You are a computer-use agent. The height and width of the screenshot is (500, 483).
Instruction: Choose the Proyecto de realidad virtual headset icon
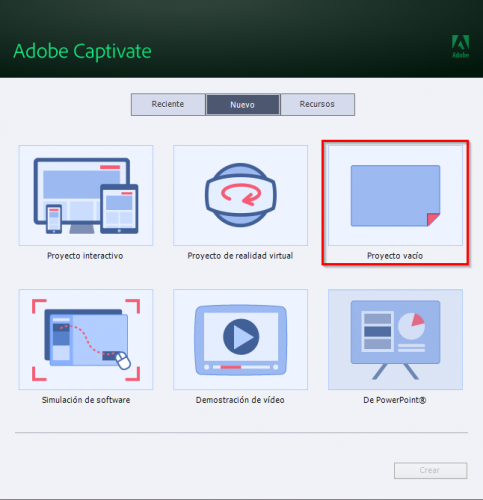(x=240, y=195)
